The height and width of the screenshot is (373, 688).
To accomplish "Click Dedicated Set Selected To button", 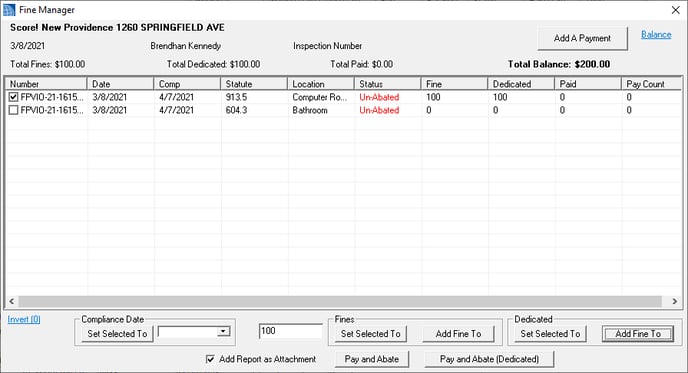I will [x=550, y=334].
